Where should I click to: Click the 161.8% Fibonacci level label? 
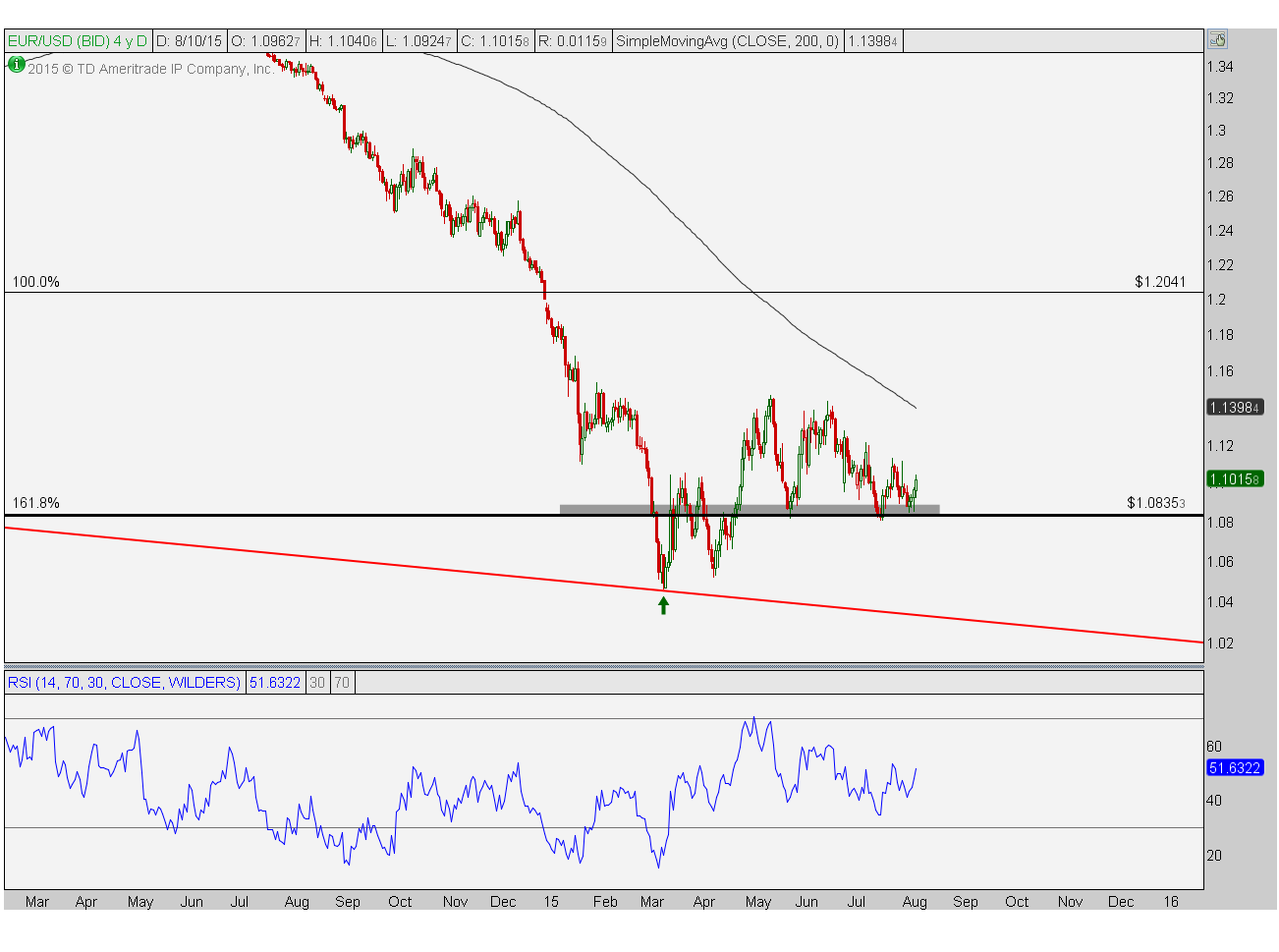pos(35,503)
